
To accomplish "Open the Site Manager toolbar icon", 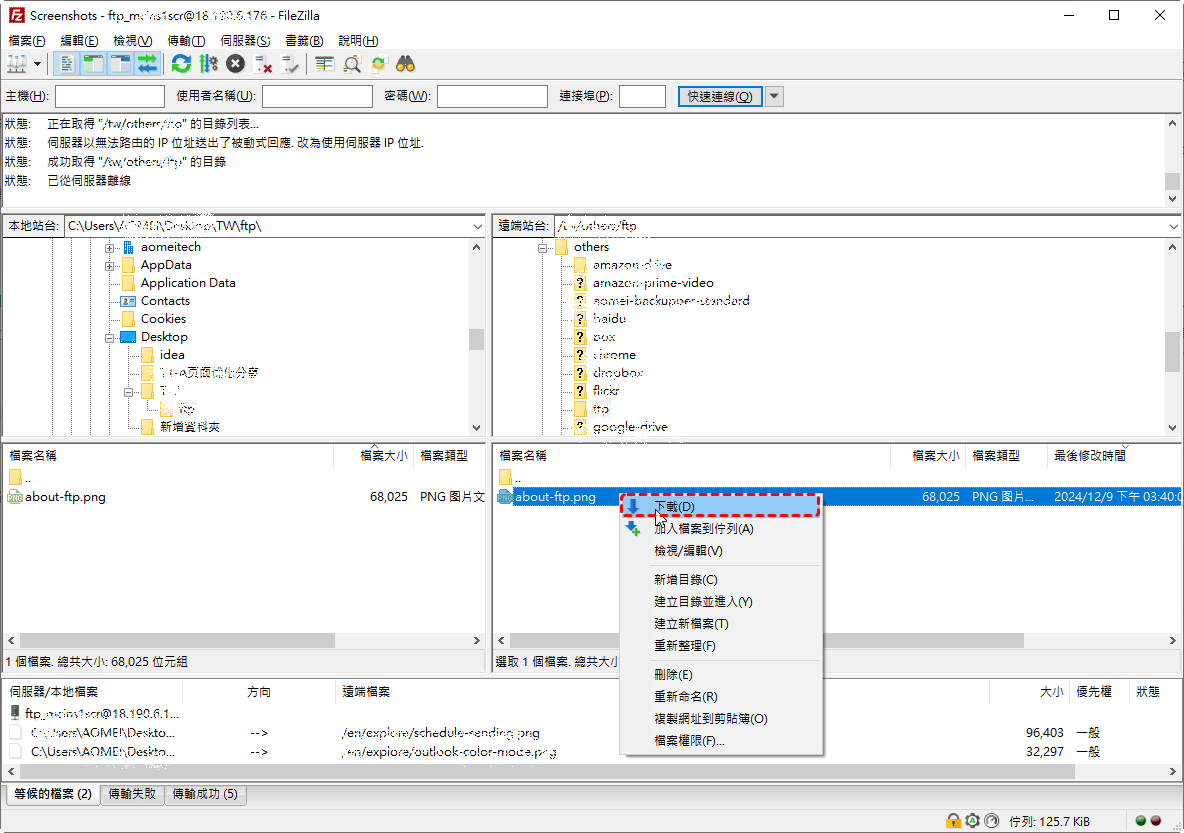I will point(17,64).
